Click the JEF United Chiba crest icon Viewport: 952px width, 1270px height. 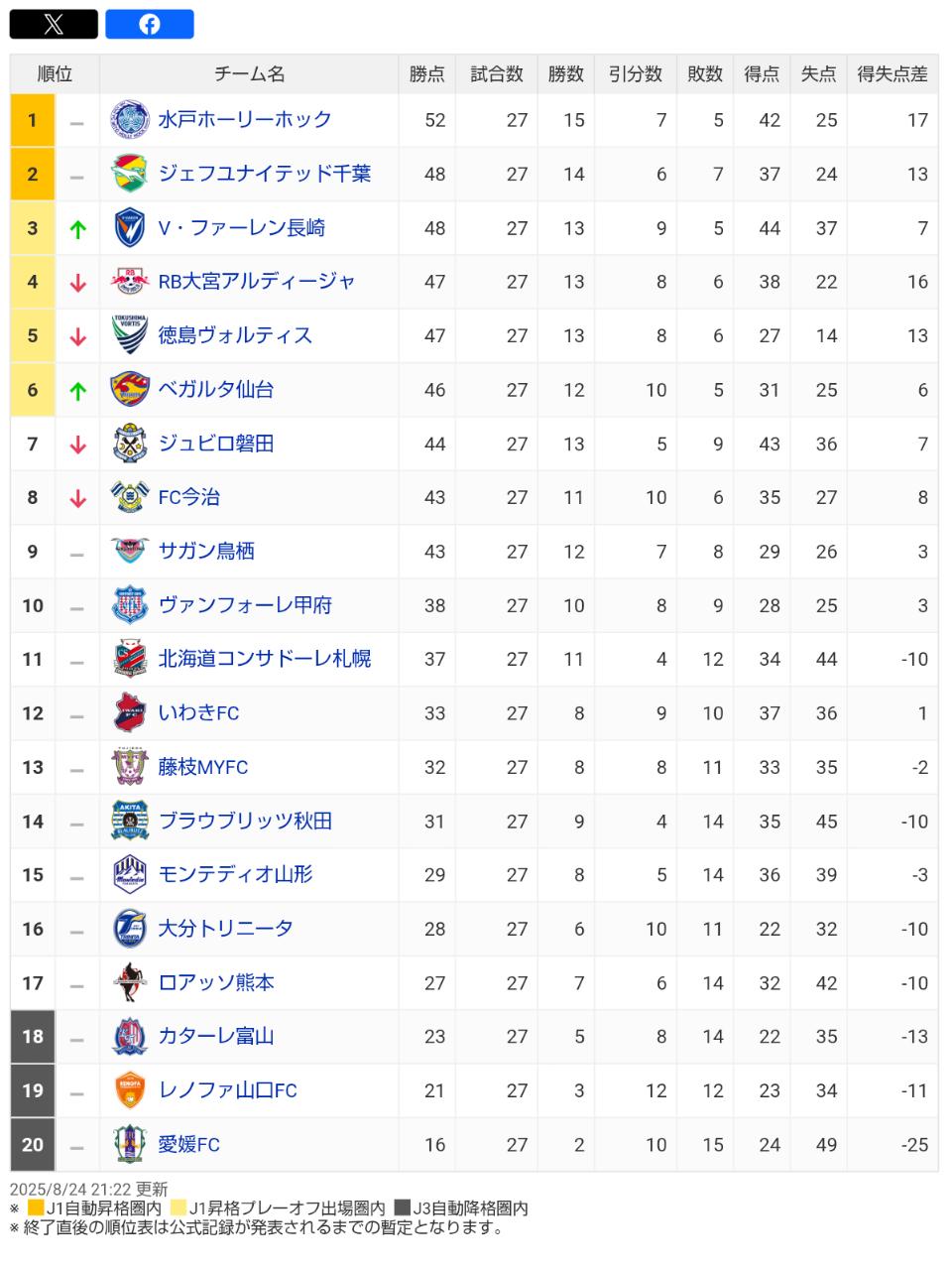pyautogui.click(x=129, y=174)
